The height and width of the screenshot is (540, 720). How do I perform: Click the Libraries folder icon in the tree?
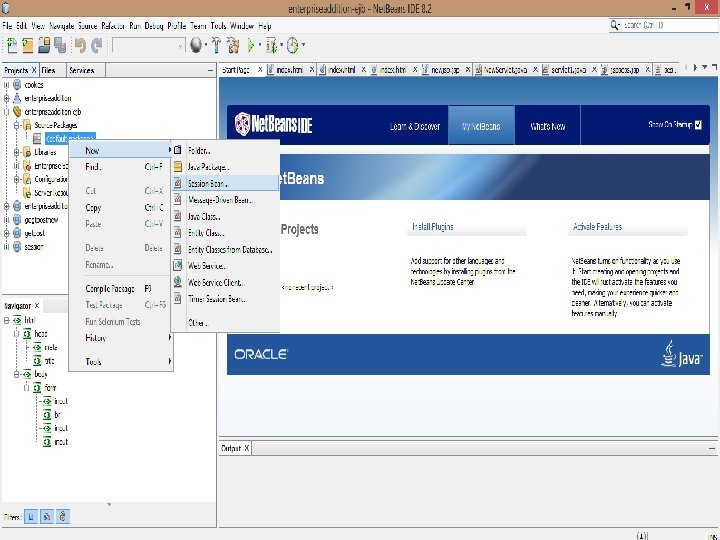click(27, 152)
